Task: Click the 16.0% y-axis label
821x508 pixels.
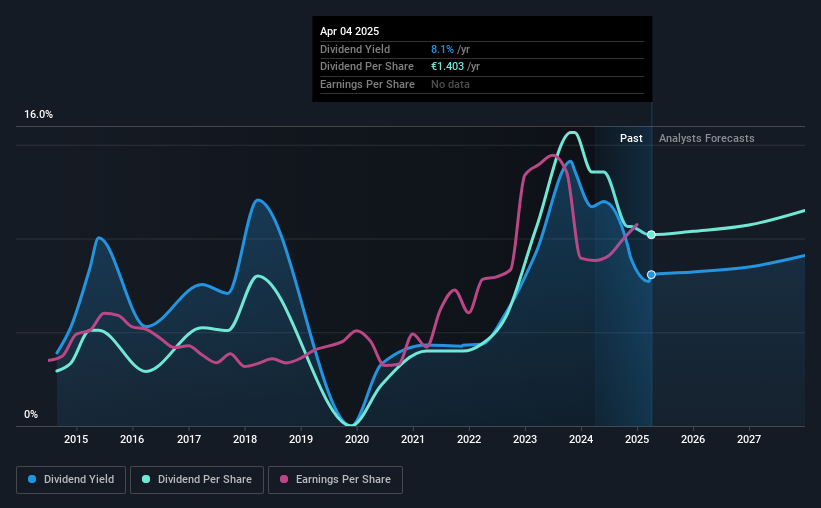Action: coord(38,115)
